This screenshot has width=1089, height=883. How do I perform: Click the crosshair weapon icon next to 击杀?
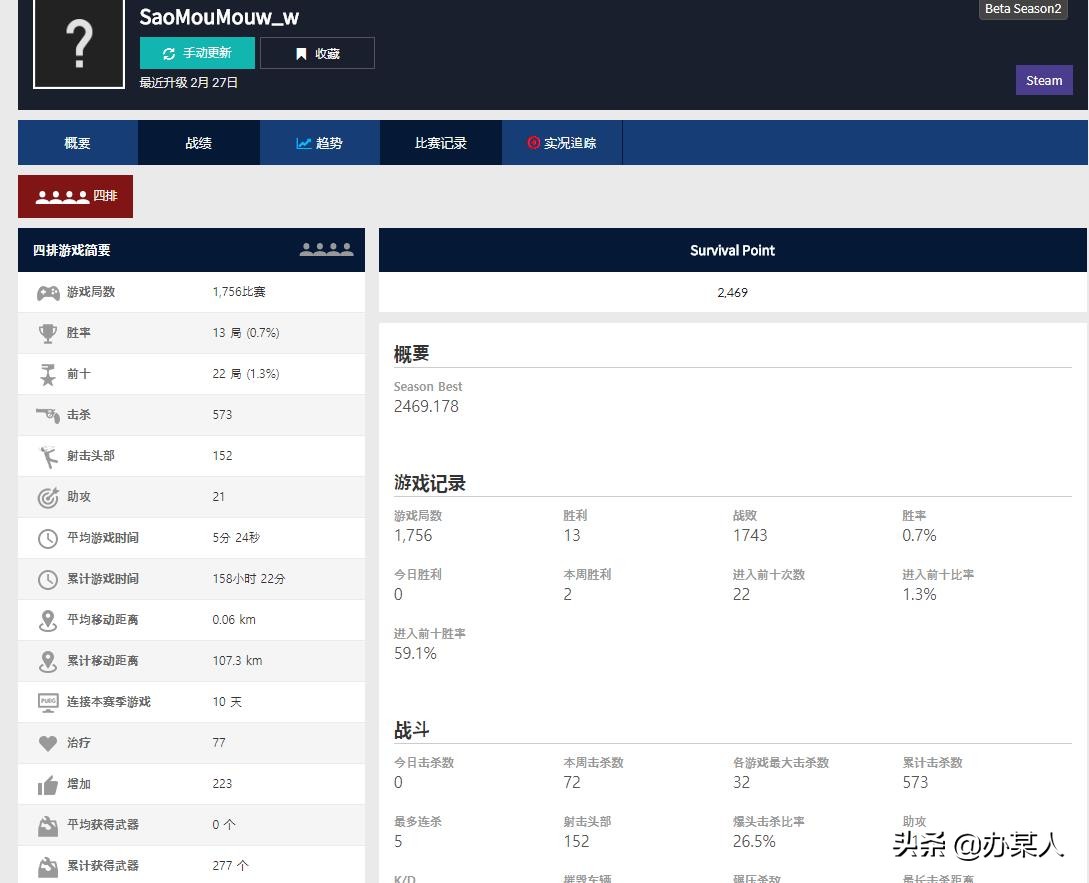pos(45,415)
